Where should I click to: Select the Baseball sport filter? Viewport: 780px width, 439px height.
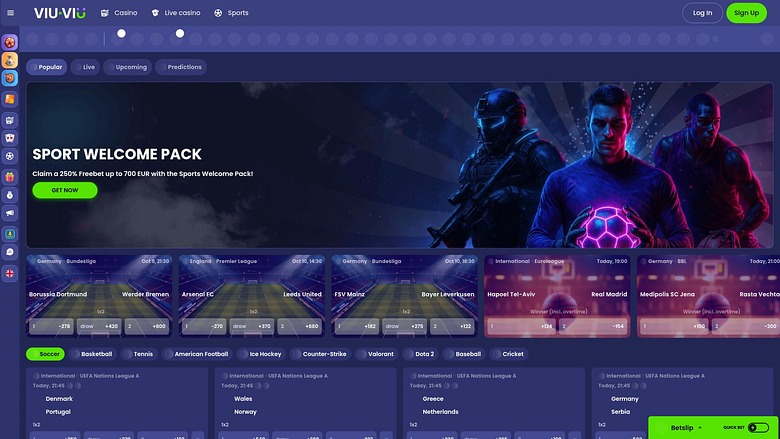click(464, 354)
